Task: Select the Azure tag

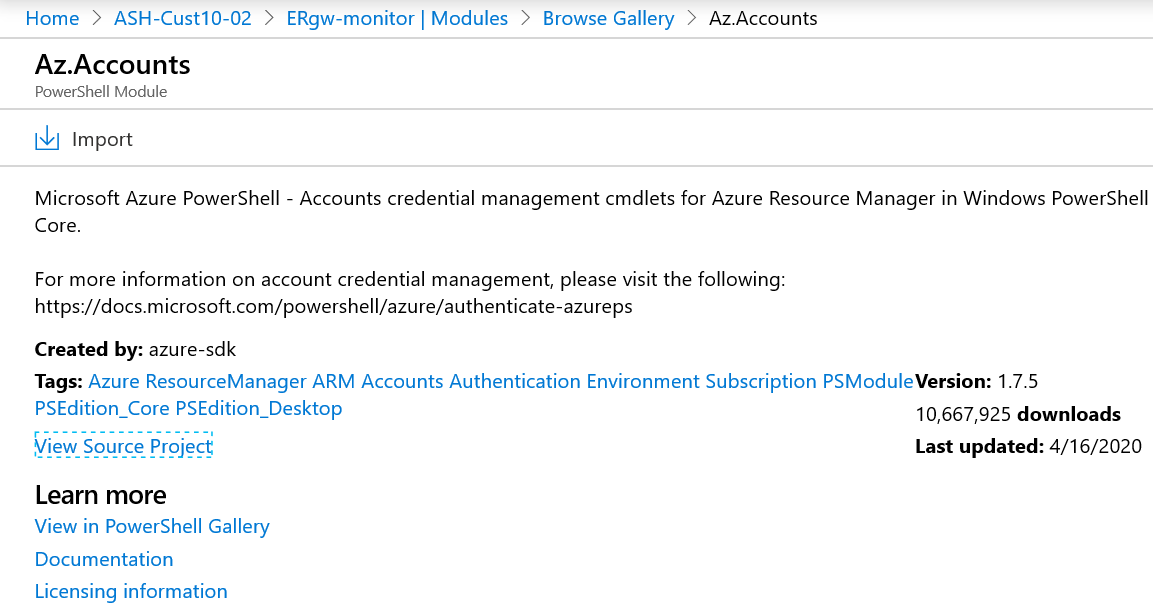Action: click(114, 381)
